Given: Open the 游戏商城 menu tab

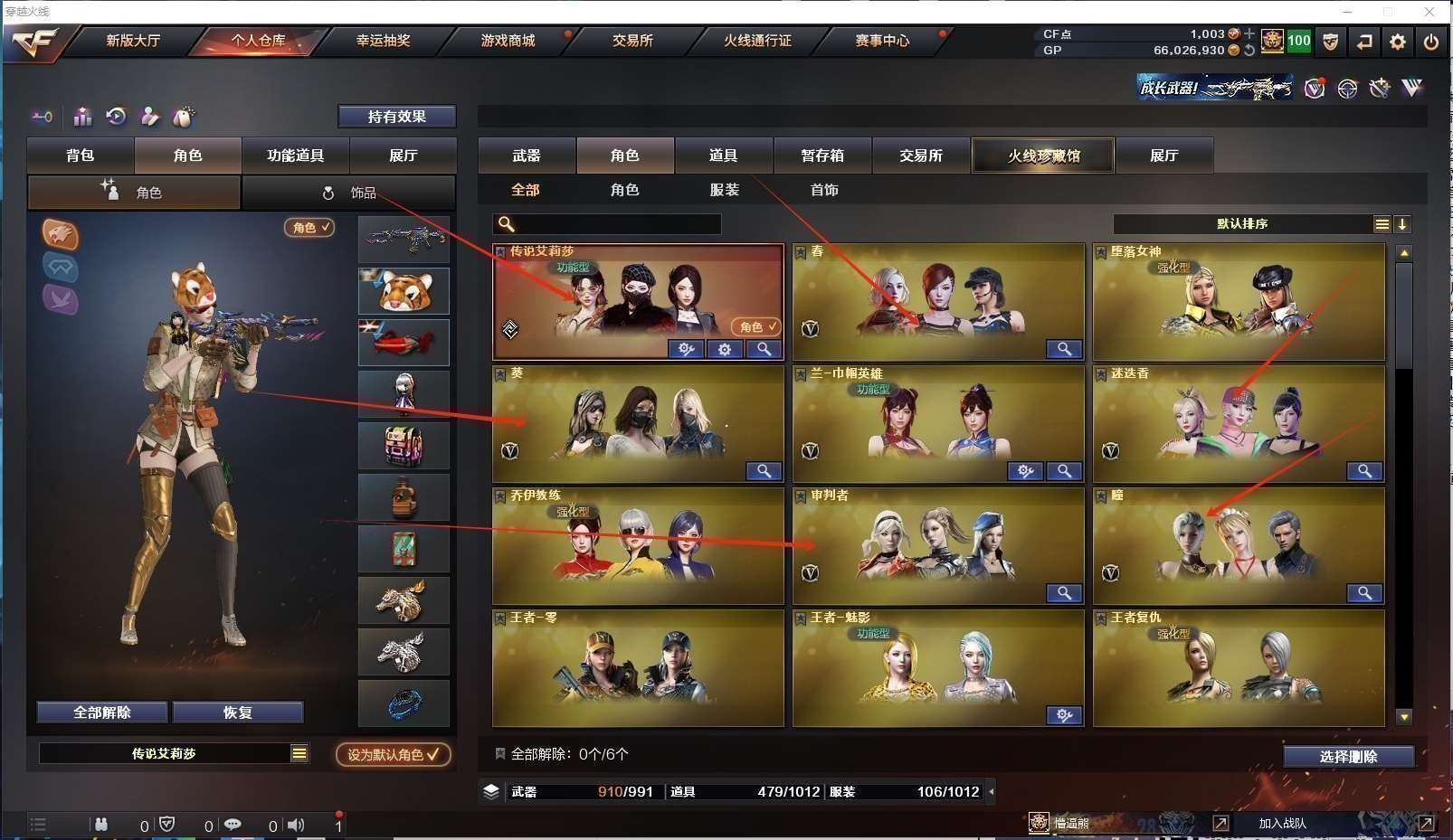Looking at the screenshot, I should [x=508, y=41].
